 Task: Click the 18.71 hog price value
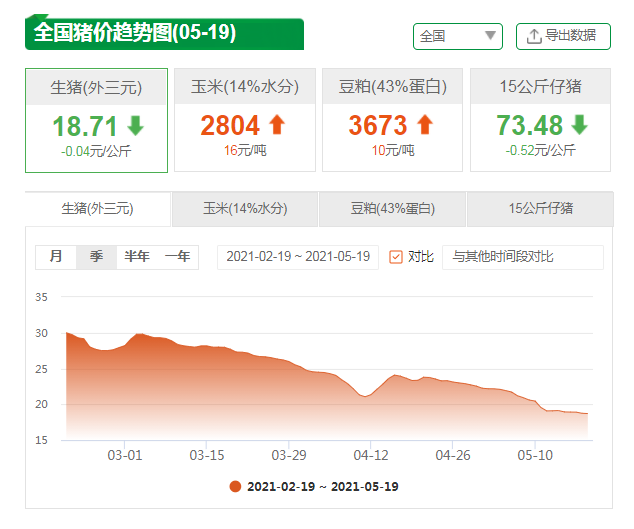coord(85,126)
